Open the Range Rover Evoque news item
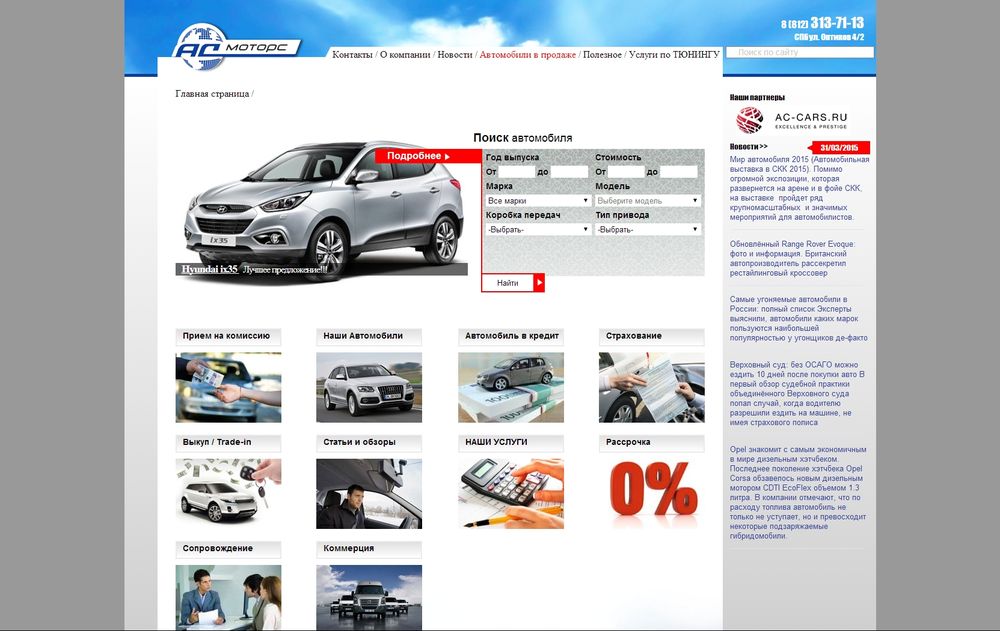The width and height of the screenshot is (1000, 631). pyautogui.click(x=793, y=258)
